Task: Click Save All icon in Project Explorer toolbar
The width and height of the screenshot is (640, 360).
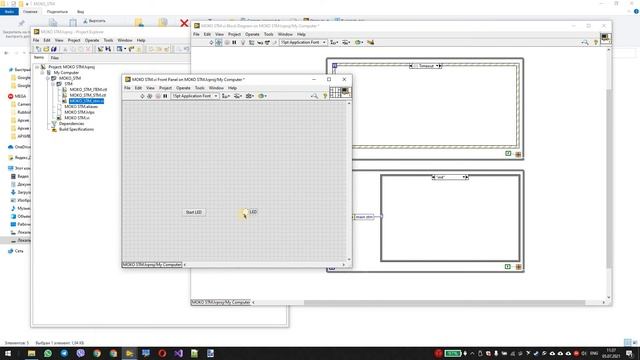Action: [54, 49]
